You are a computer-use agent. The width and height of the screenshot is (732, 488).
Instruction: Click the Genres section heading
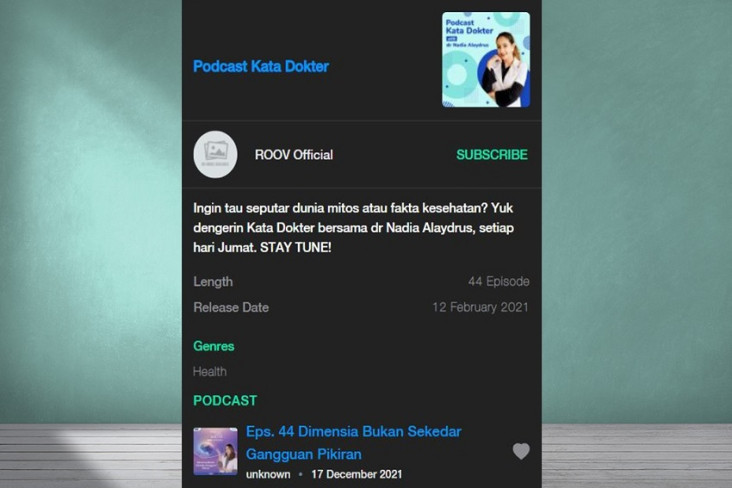pyautogui.click(x=214, y=346)
